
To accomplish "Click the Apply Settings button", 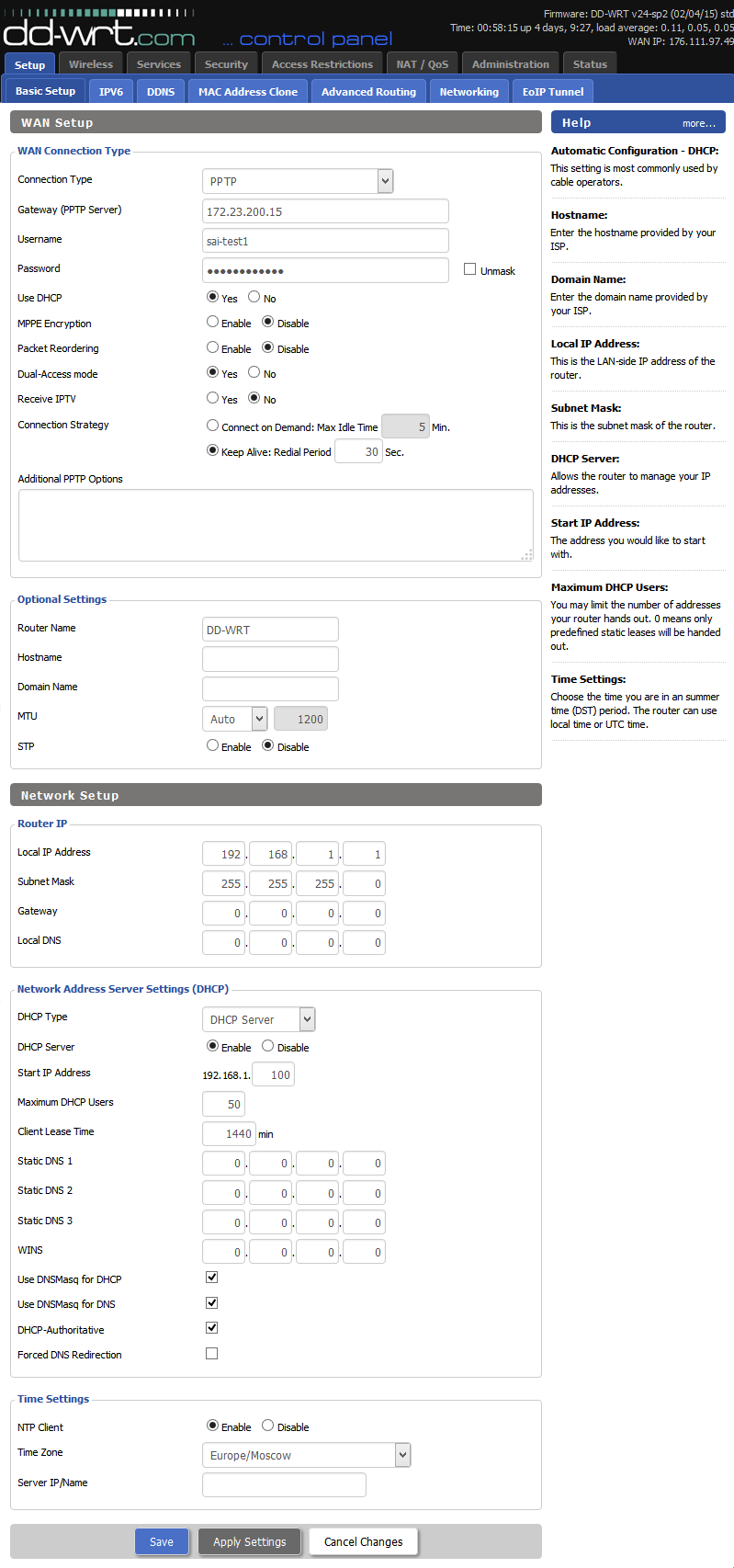I will [250, 1541].
